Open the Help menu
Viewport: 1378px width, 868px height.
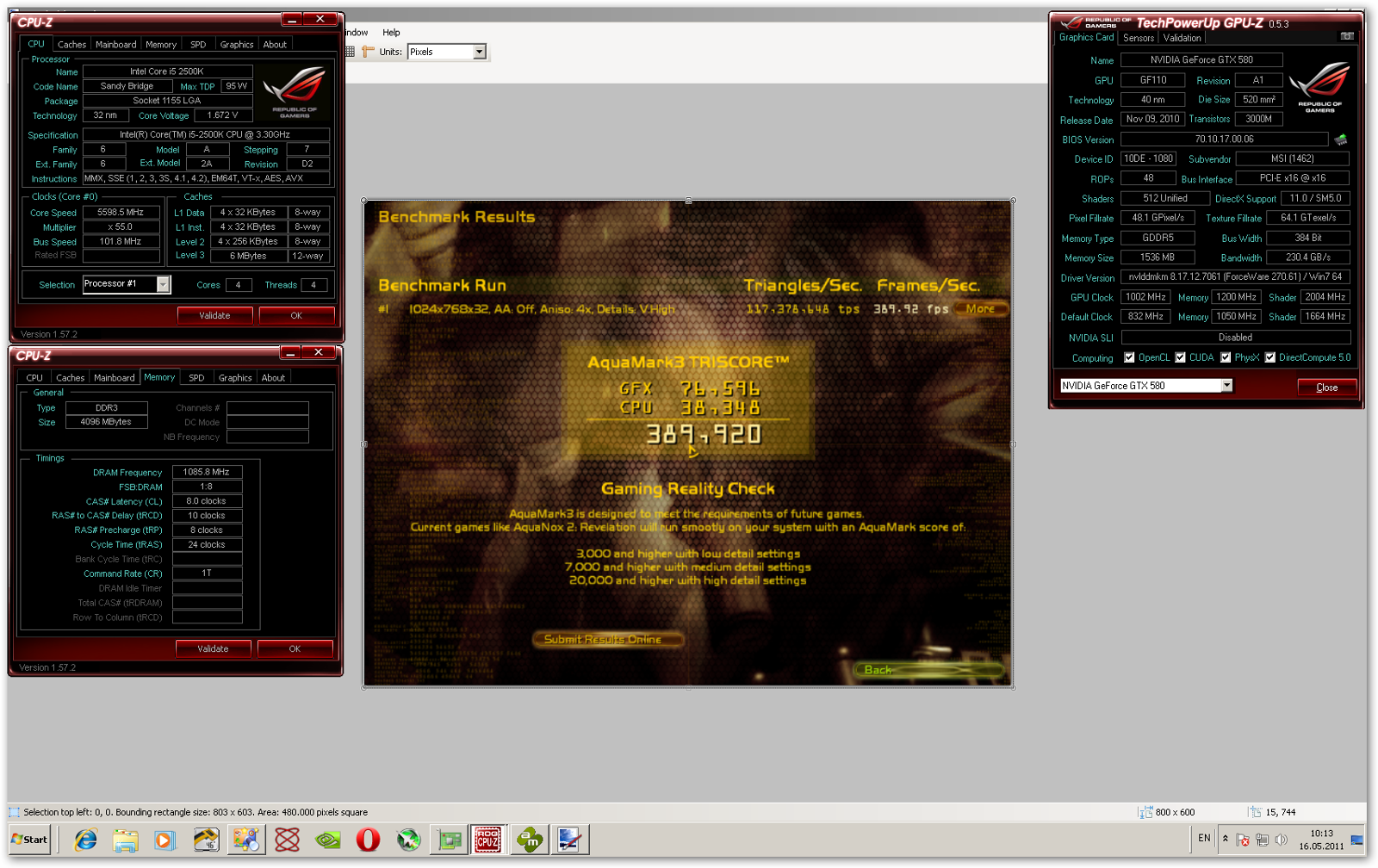(391, 33)
